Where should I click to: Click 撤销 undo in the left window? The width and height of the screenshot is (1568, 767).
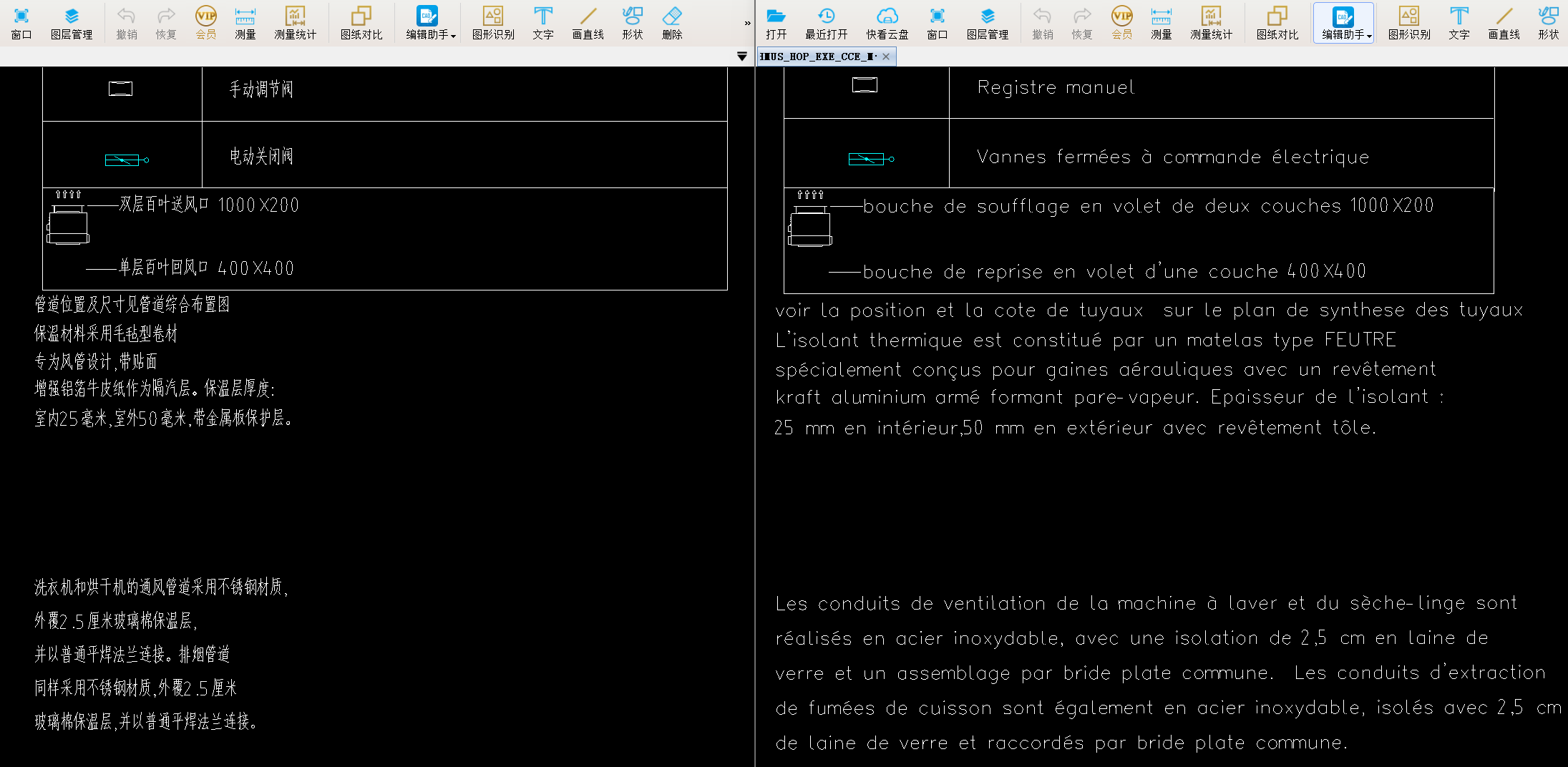[x=127, y=23]
